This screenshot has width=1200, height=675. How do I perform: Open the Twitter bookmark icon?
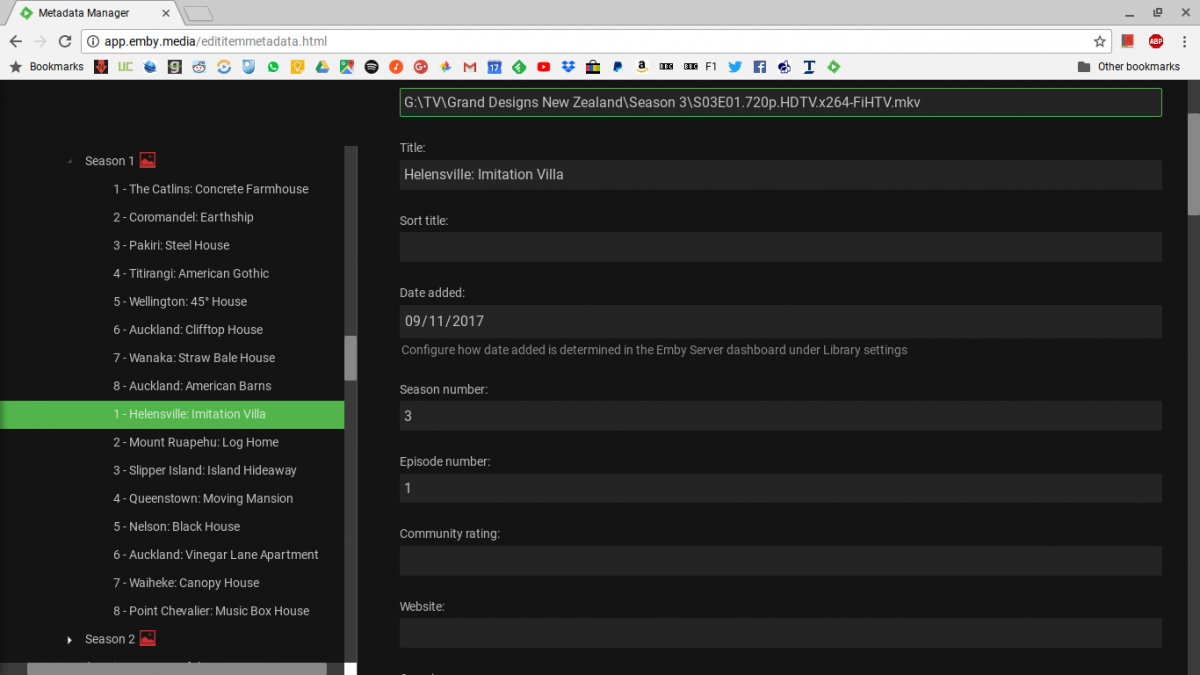(735, 67)
